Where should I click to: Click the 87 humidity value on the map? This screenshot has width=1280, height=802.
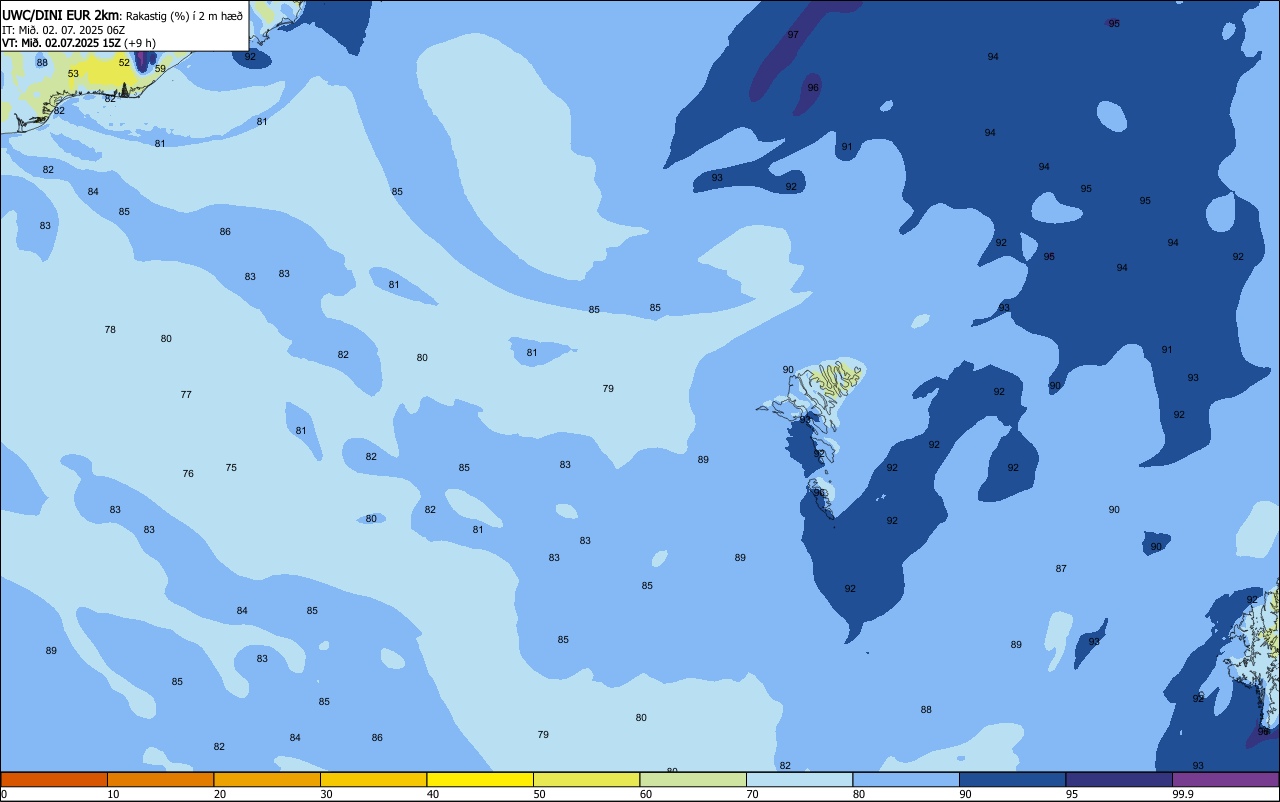[1061, 569]
